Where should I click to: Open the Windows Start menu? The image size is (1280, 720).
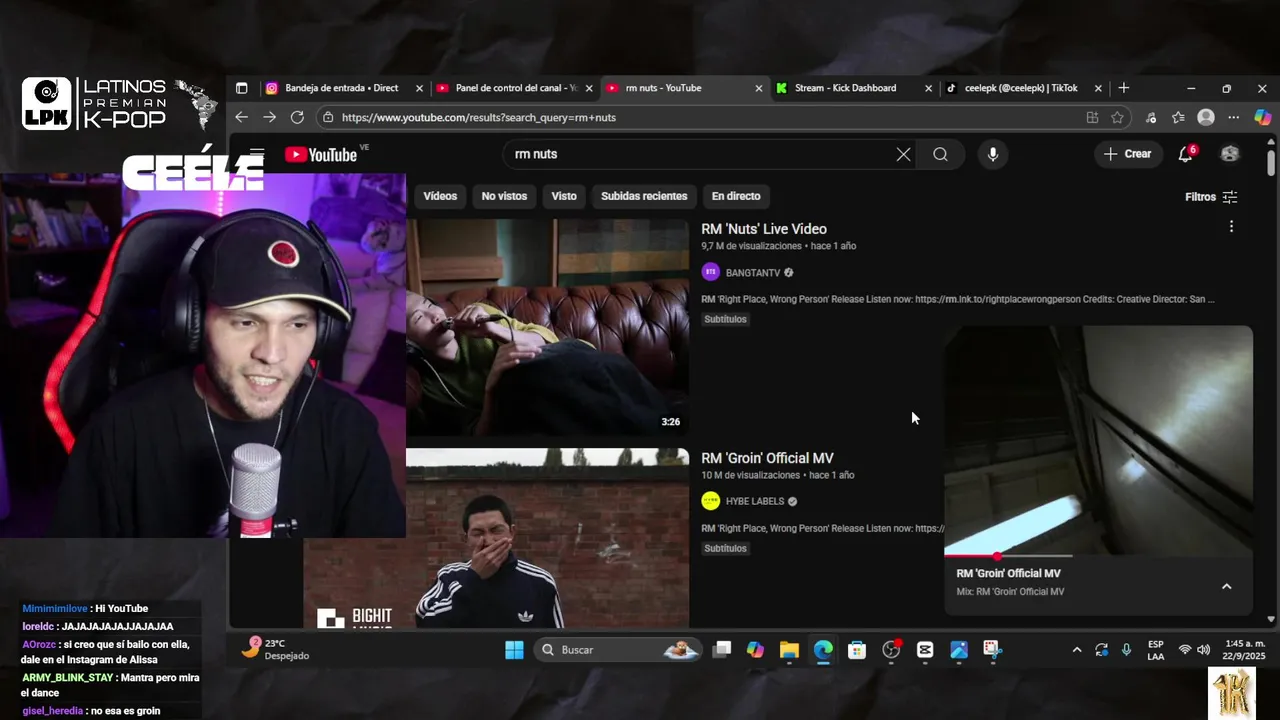[514, 650]
